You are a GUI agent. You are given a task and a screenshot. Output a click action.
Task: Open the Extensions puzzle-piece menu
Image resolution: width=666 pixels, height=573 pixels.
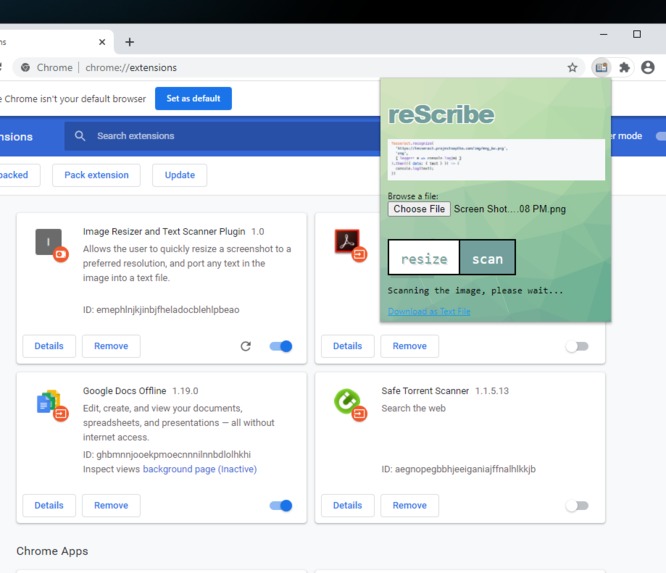point(624,68)
